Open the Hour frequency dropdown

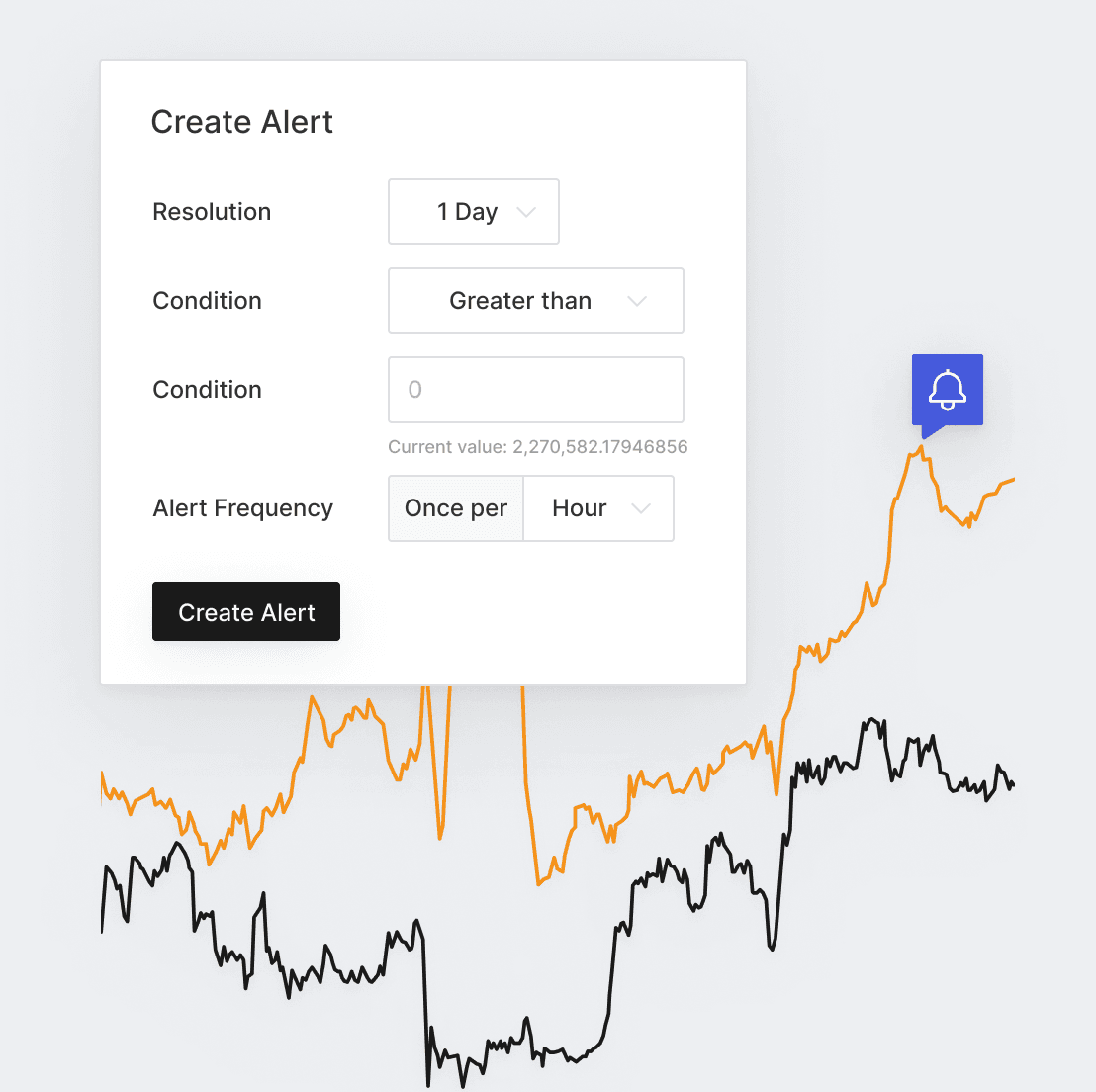597,508
